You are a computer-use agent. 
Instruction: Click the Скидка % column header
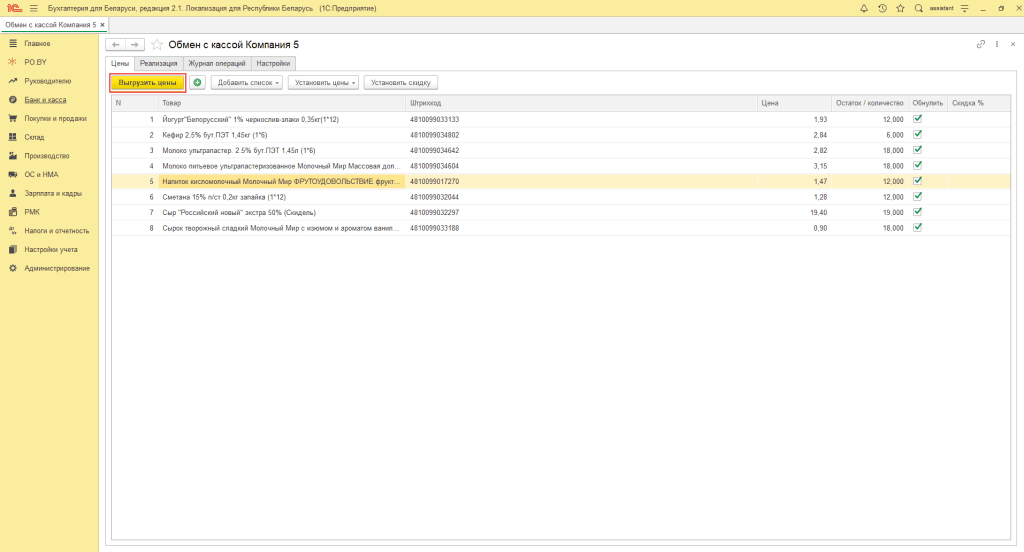[978, 103]
